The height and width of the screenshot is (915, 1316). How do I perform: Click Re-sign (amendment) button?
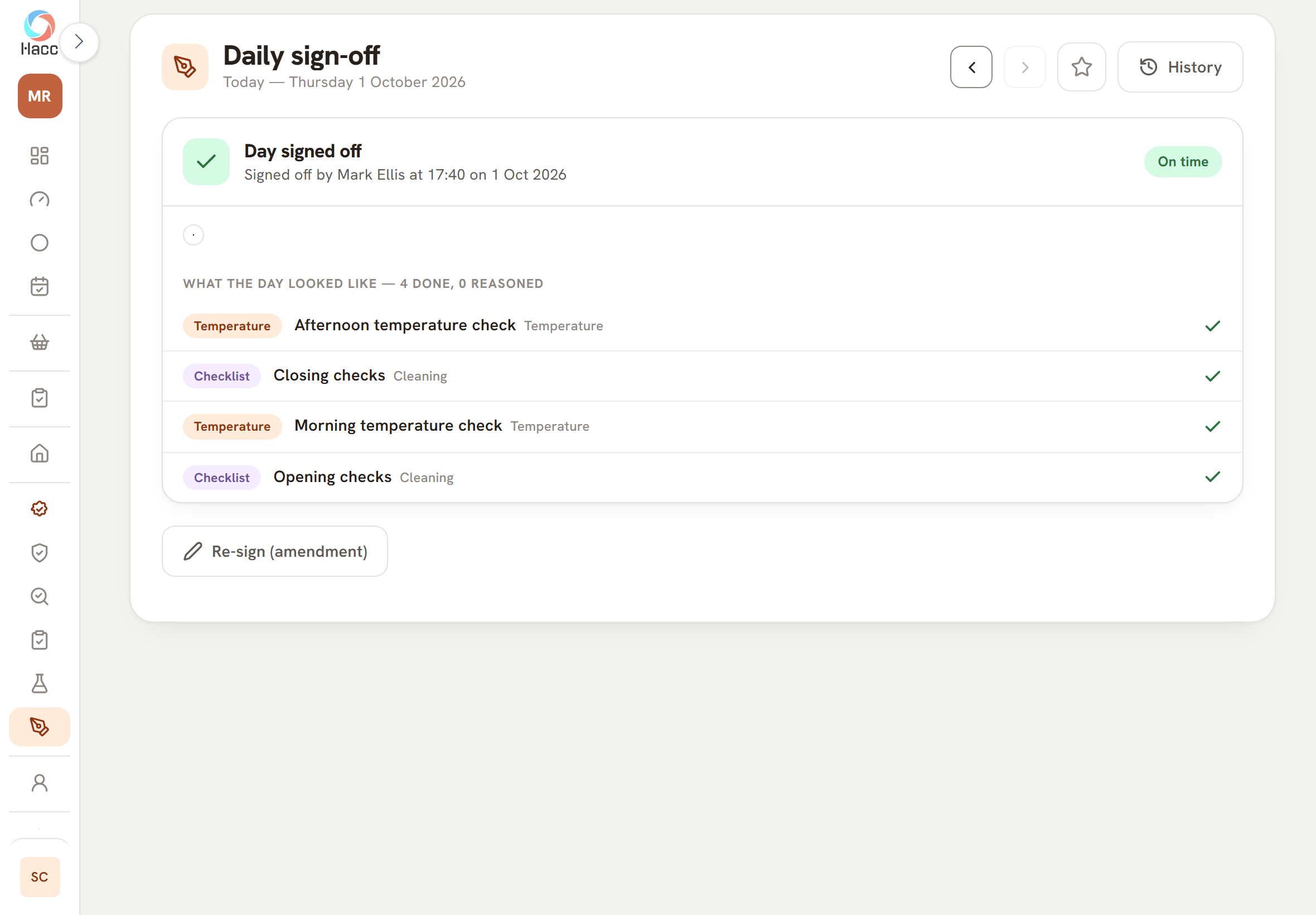pyautogui.click(x=274, y=551)
